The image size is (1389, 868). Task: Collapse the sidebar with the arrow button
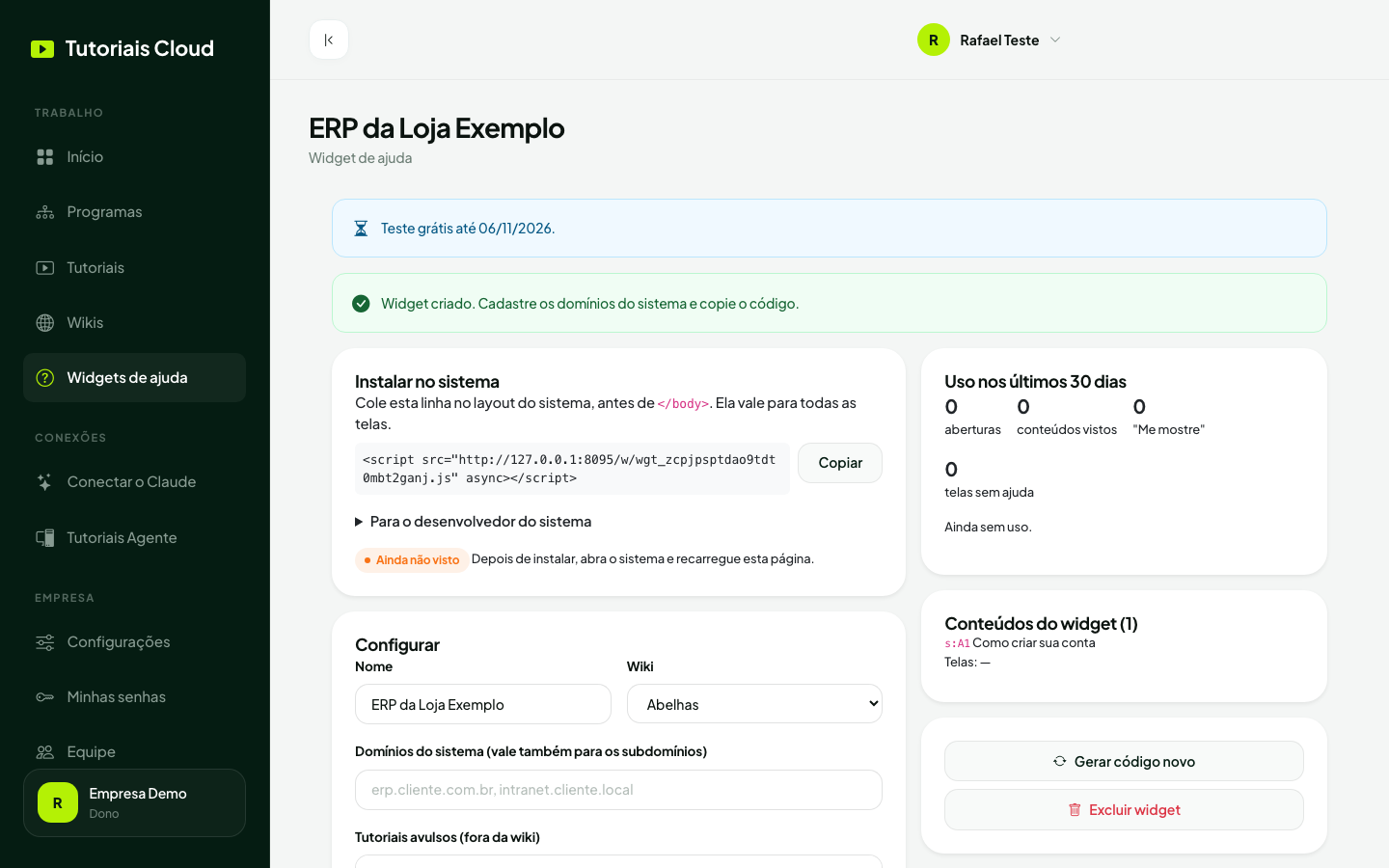pyautogui.click(x=329, y=40)
